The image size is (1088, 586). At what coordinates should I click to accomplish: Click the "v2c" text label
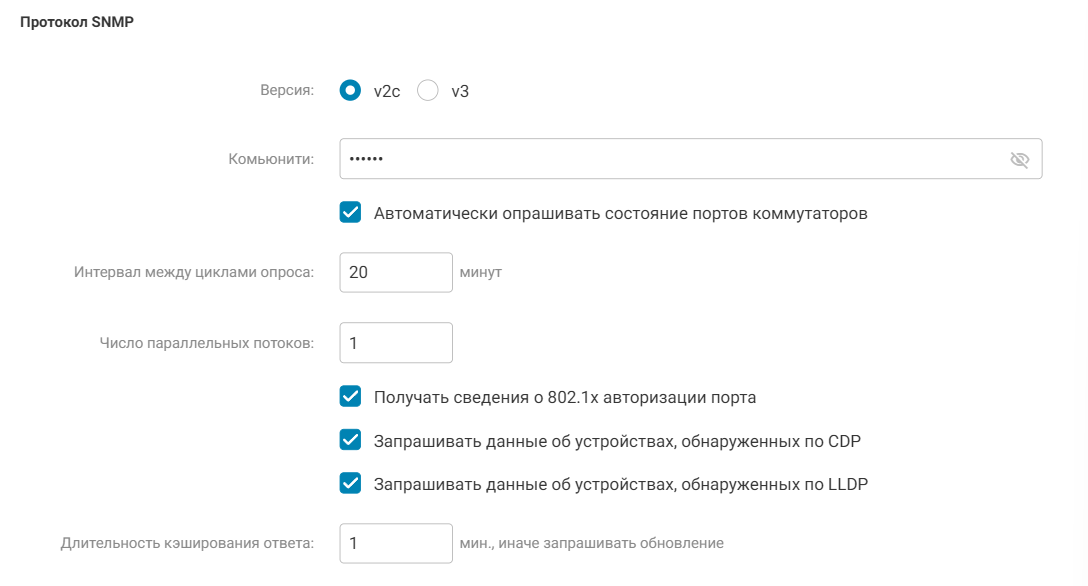tap(386, 91)
